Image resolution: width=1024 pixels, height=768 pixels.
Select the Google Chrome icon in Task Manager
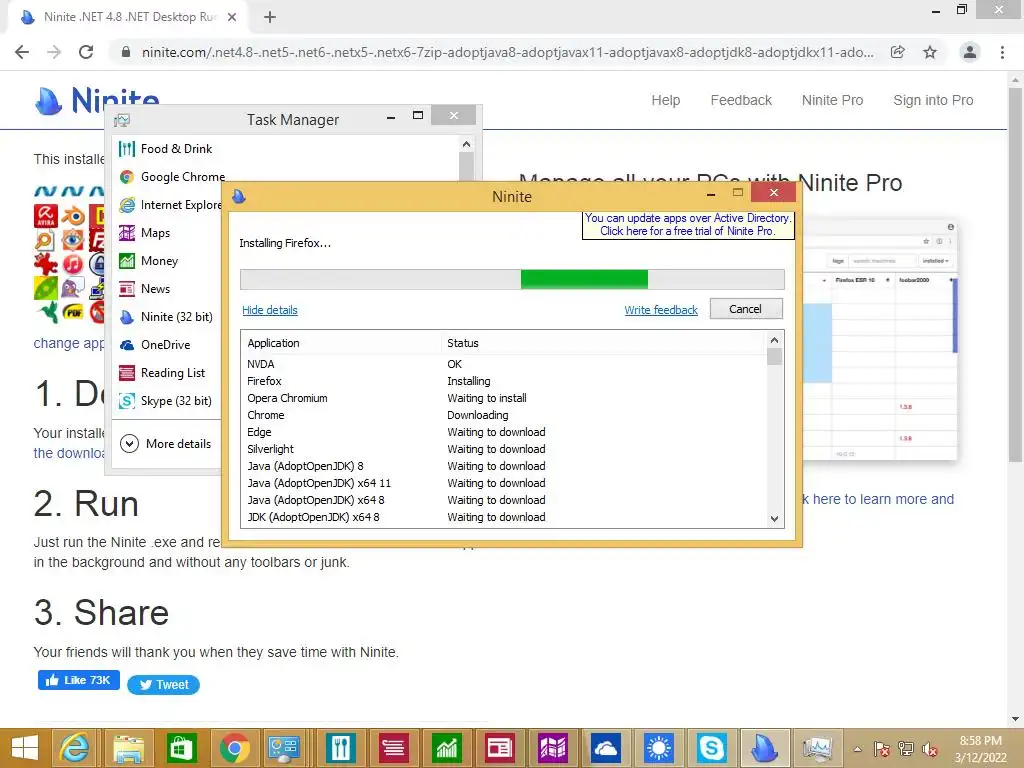127,177
